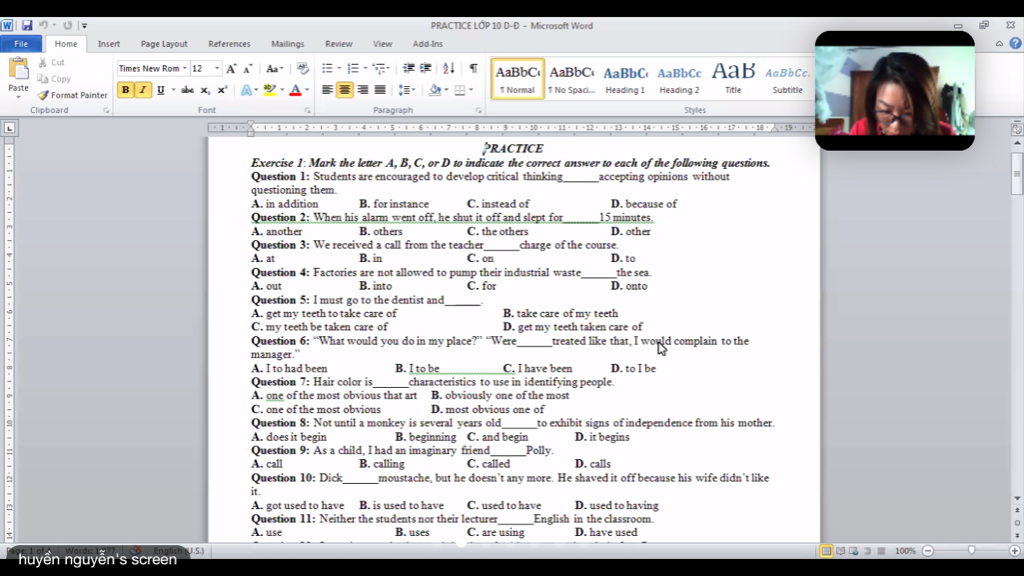This screenshot has width=1024, height=576.
Task: Switch to the Review tab
Action: (x=338, y=44)
